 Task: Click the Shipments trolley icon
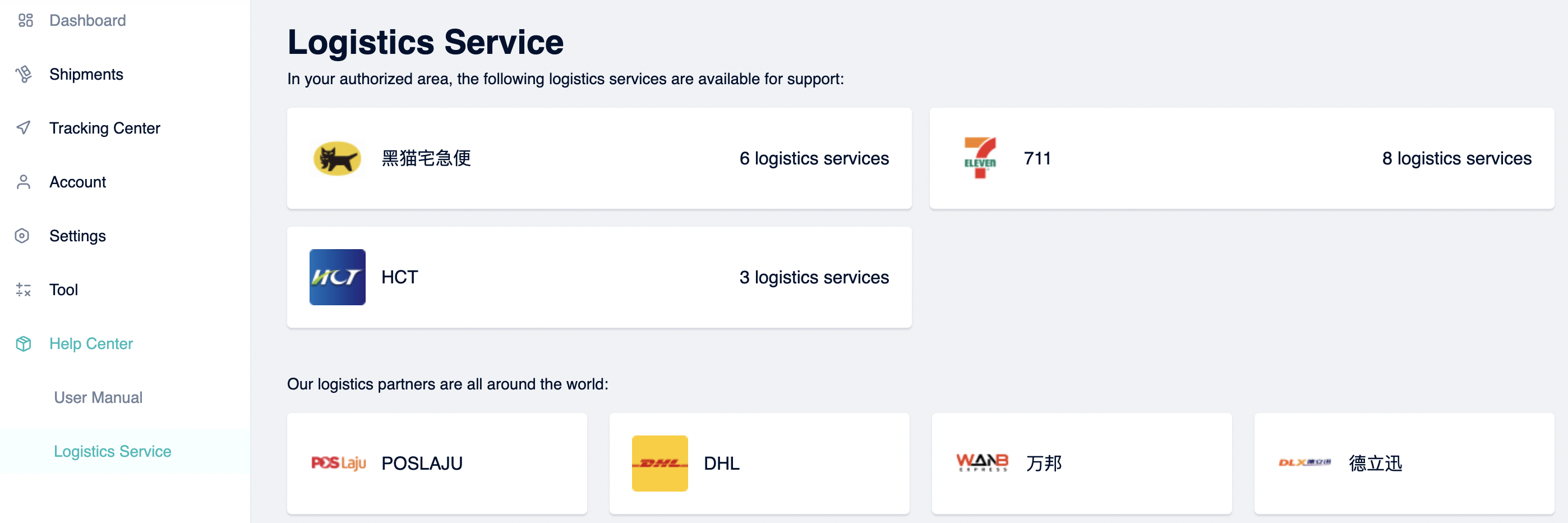click(x=24, y=74)
